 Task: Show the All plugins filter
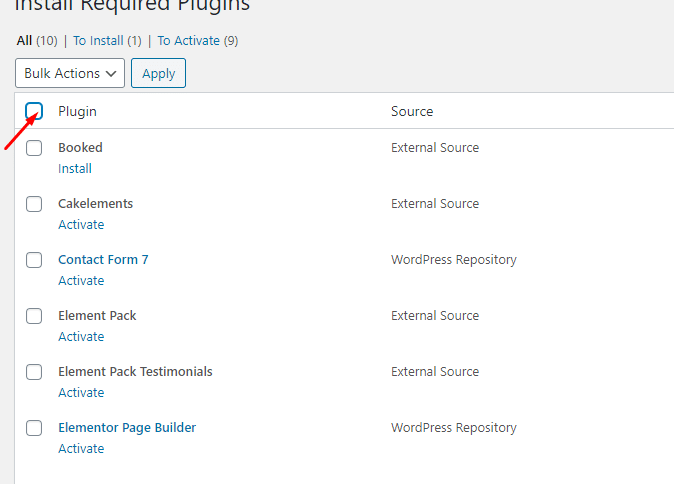tap(25, 41)
